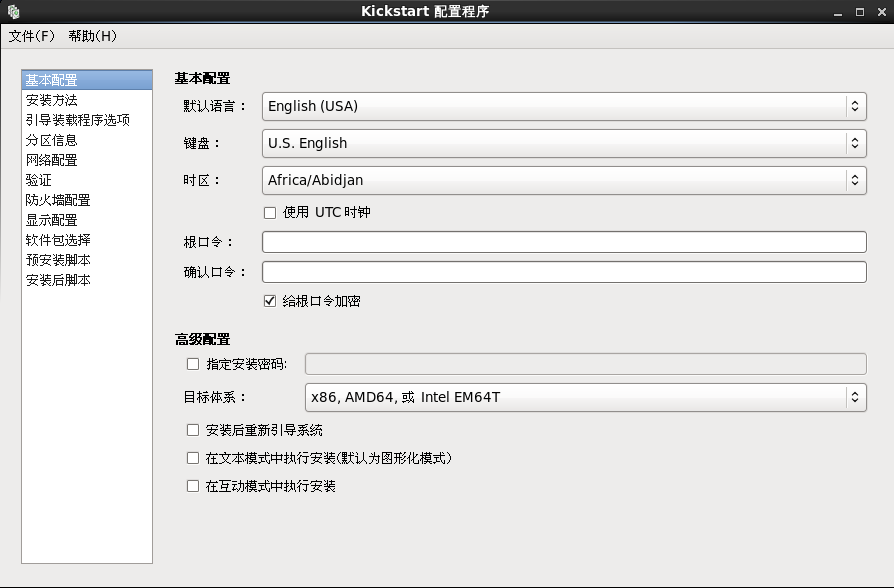Select 分区信息 in the sidebar
Screen dimensions: 894x588
coord(87,140)
